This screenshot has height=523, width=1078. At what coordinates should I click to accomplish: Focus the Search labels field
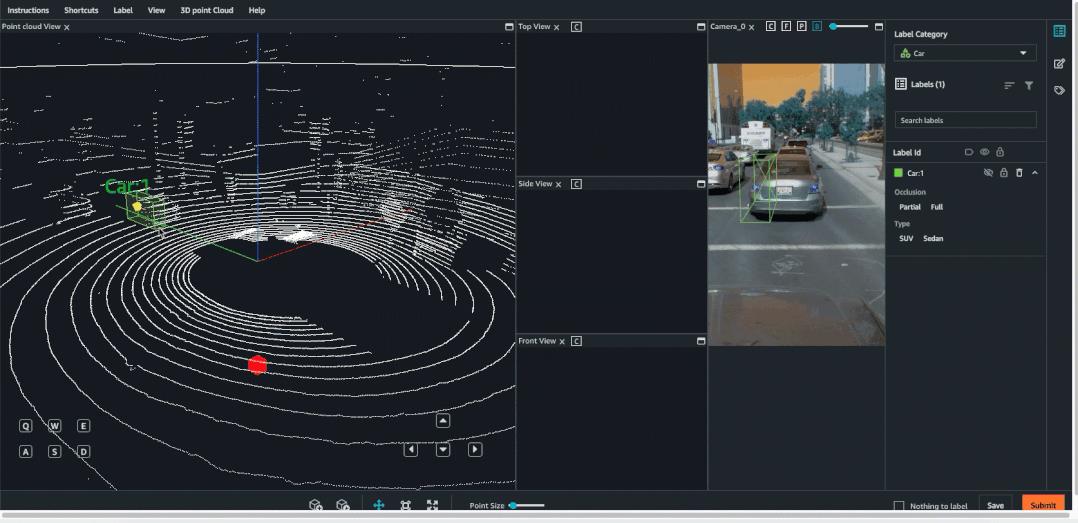(x=965, y=120)
